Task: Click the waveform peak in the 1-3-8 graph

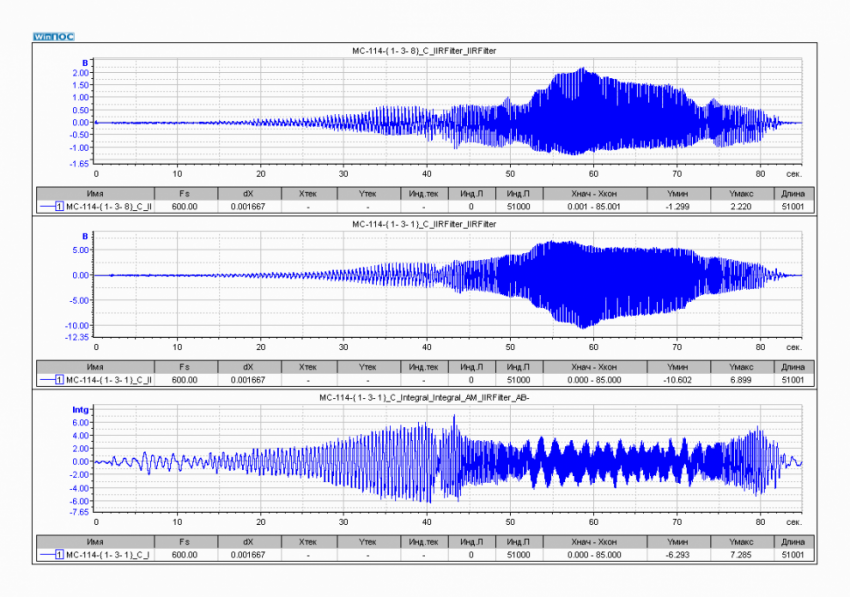Action: pyautogui.click(x=581, y=72)
